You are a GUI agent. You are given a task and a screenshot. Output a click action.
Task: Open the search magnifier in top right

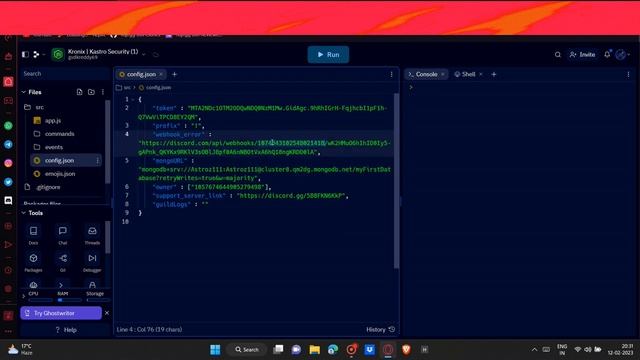[x=558, y=55]
